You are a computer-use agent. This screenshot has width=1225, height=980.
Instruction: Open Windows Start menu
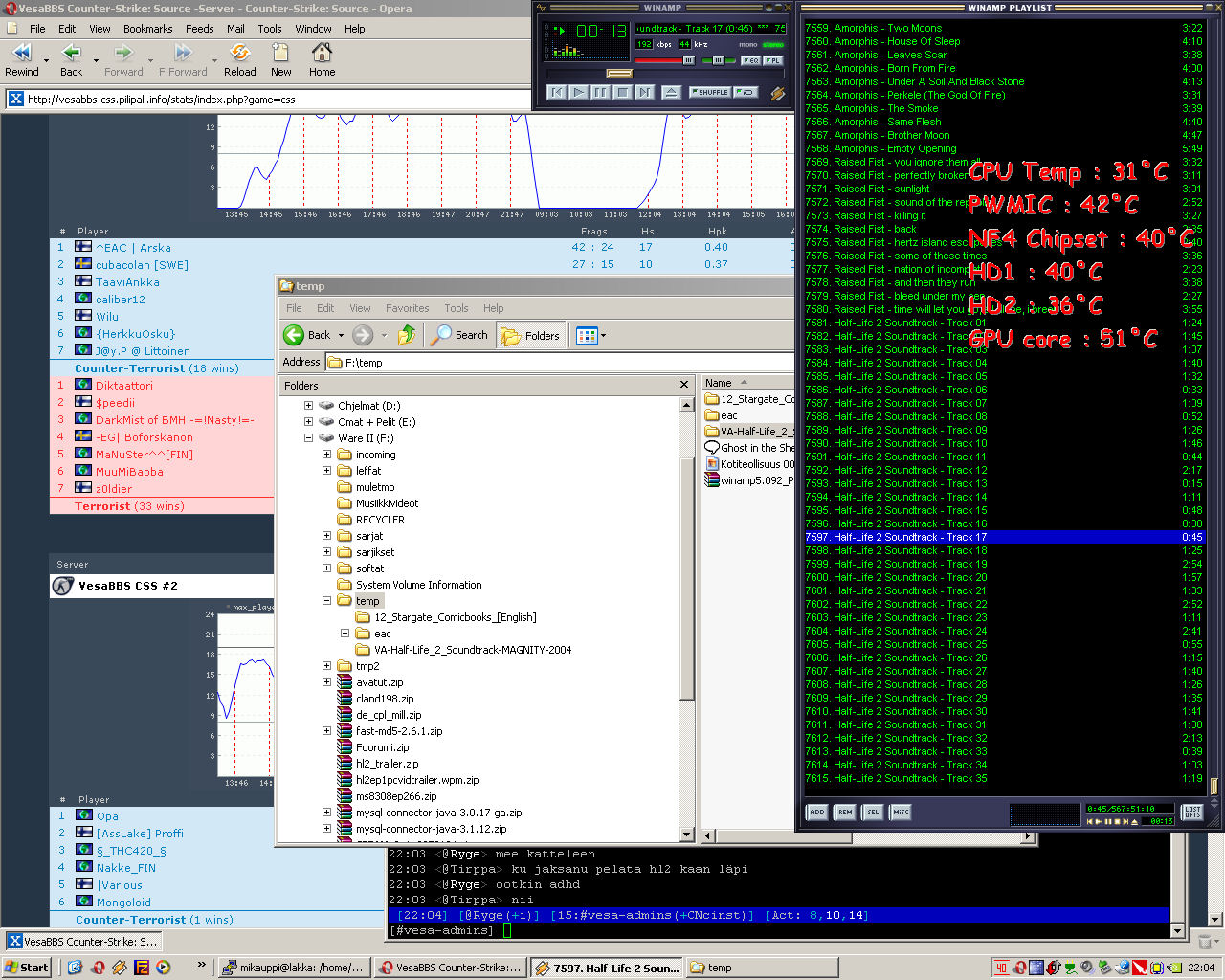point(26,968)
